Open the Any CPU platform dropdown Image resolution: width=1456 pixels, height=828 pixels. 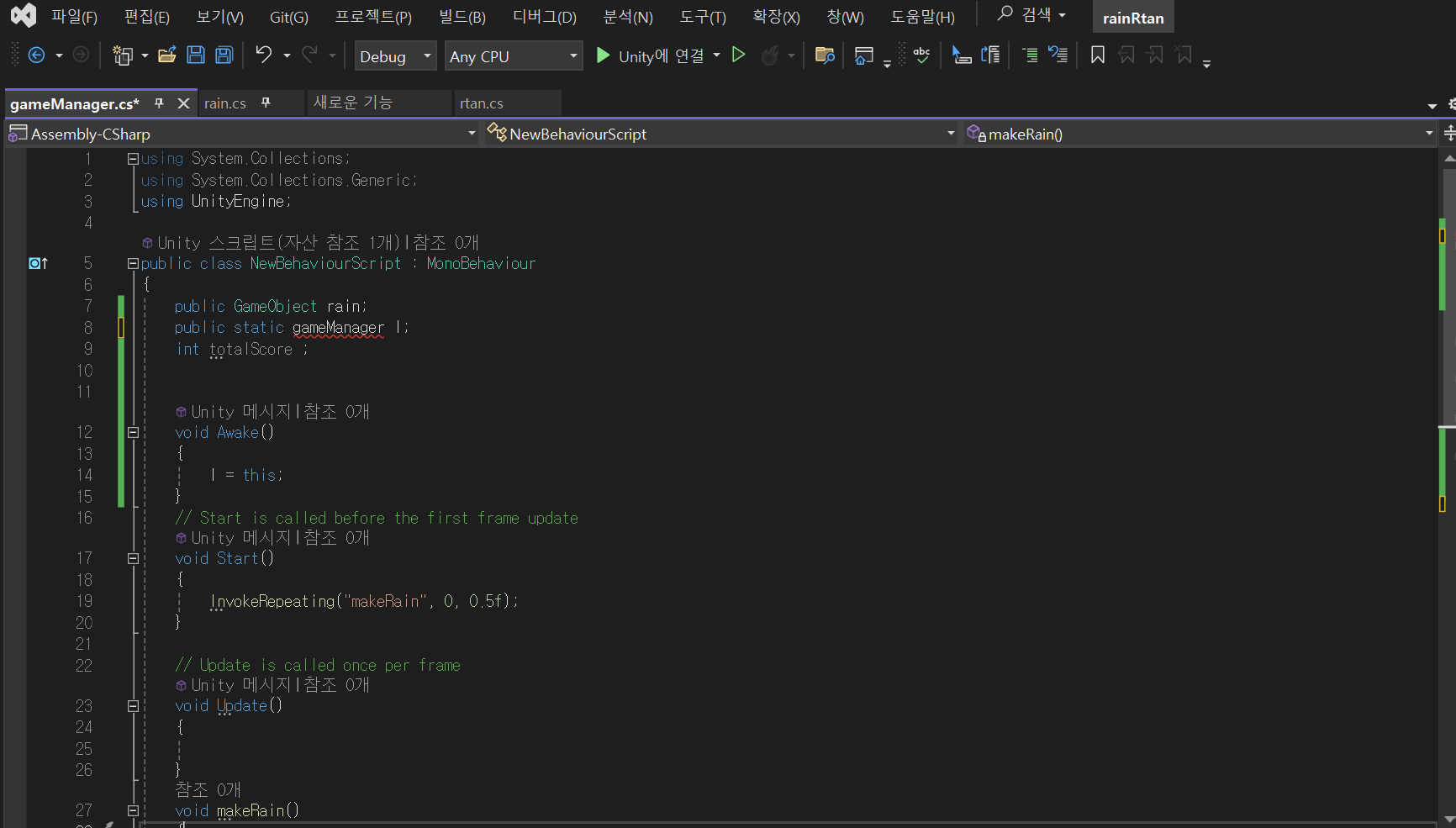pyautogui.click(x=514, y=56)
